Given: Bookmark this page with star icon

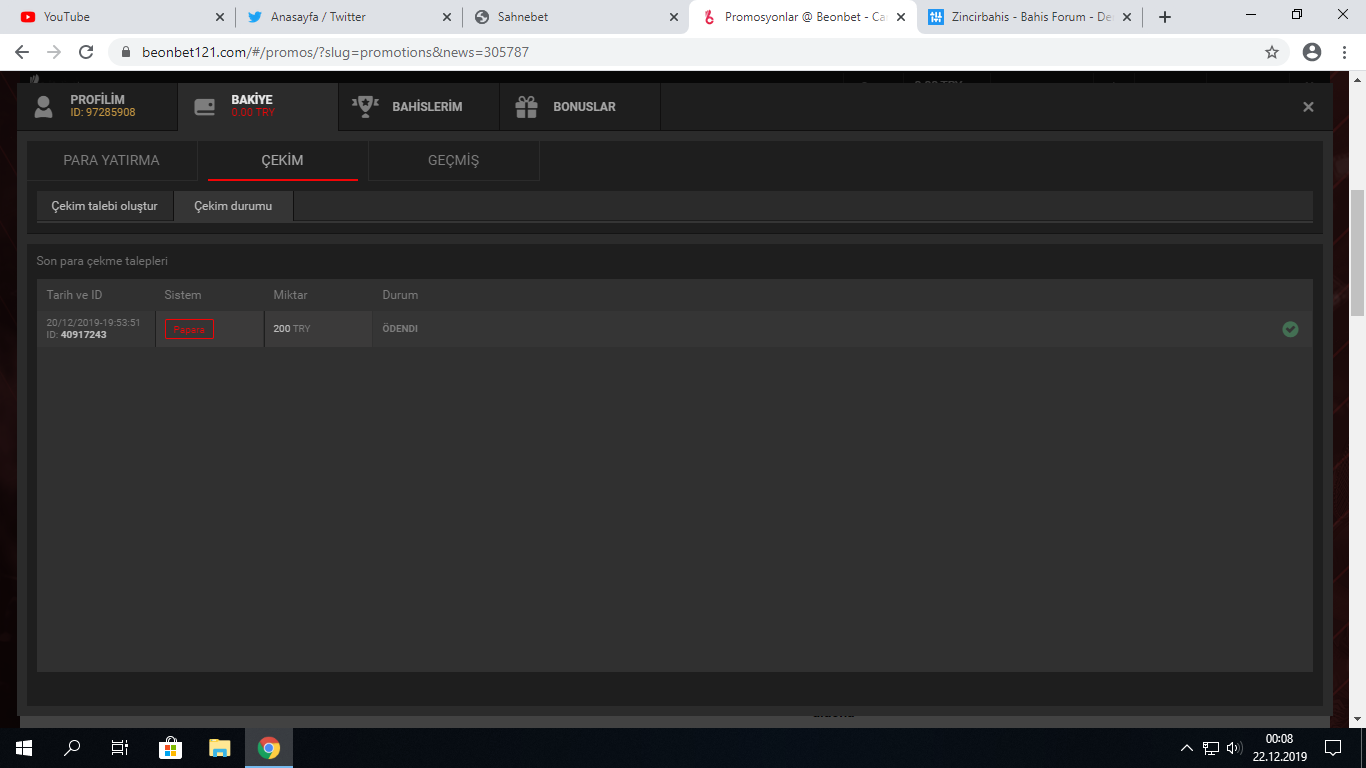Looking at the screenshot, I should pyautogui.click(x=1272, y=52).
